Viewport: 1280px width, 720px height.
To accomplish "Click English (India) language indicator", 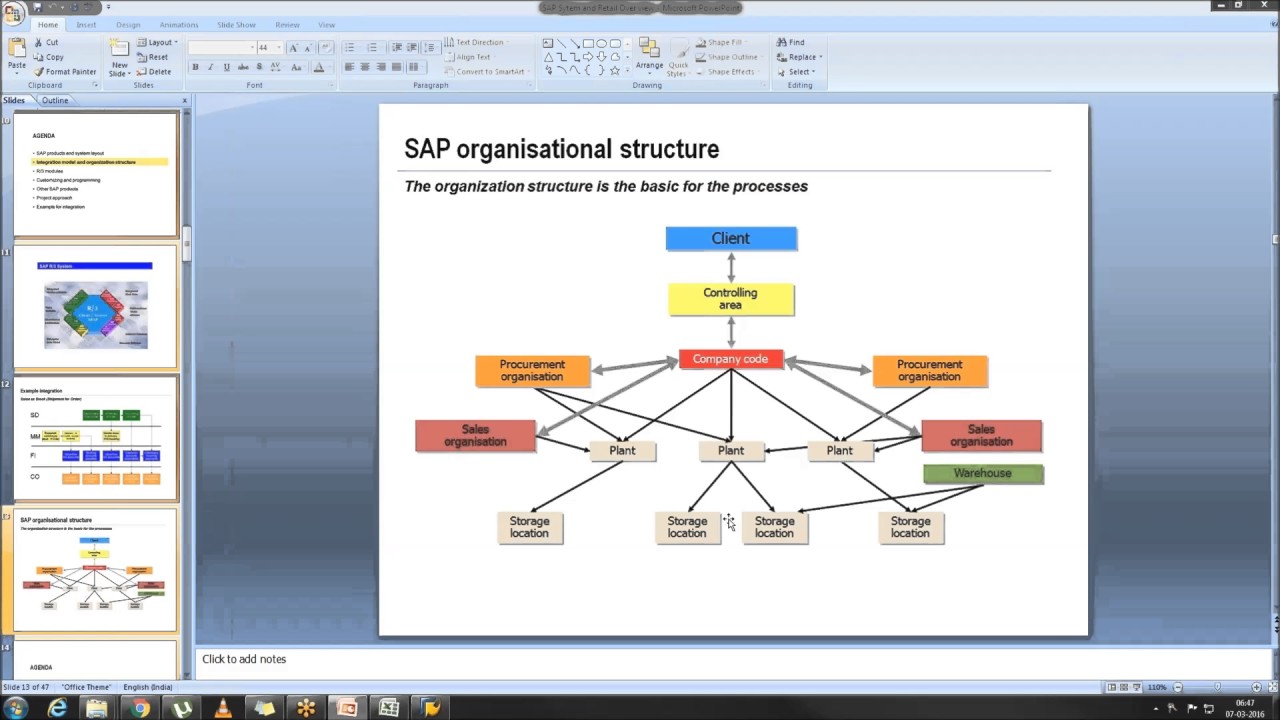I will point(148,687).
